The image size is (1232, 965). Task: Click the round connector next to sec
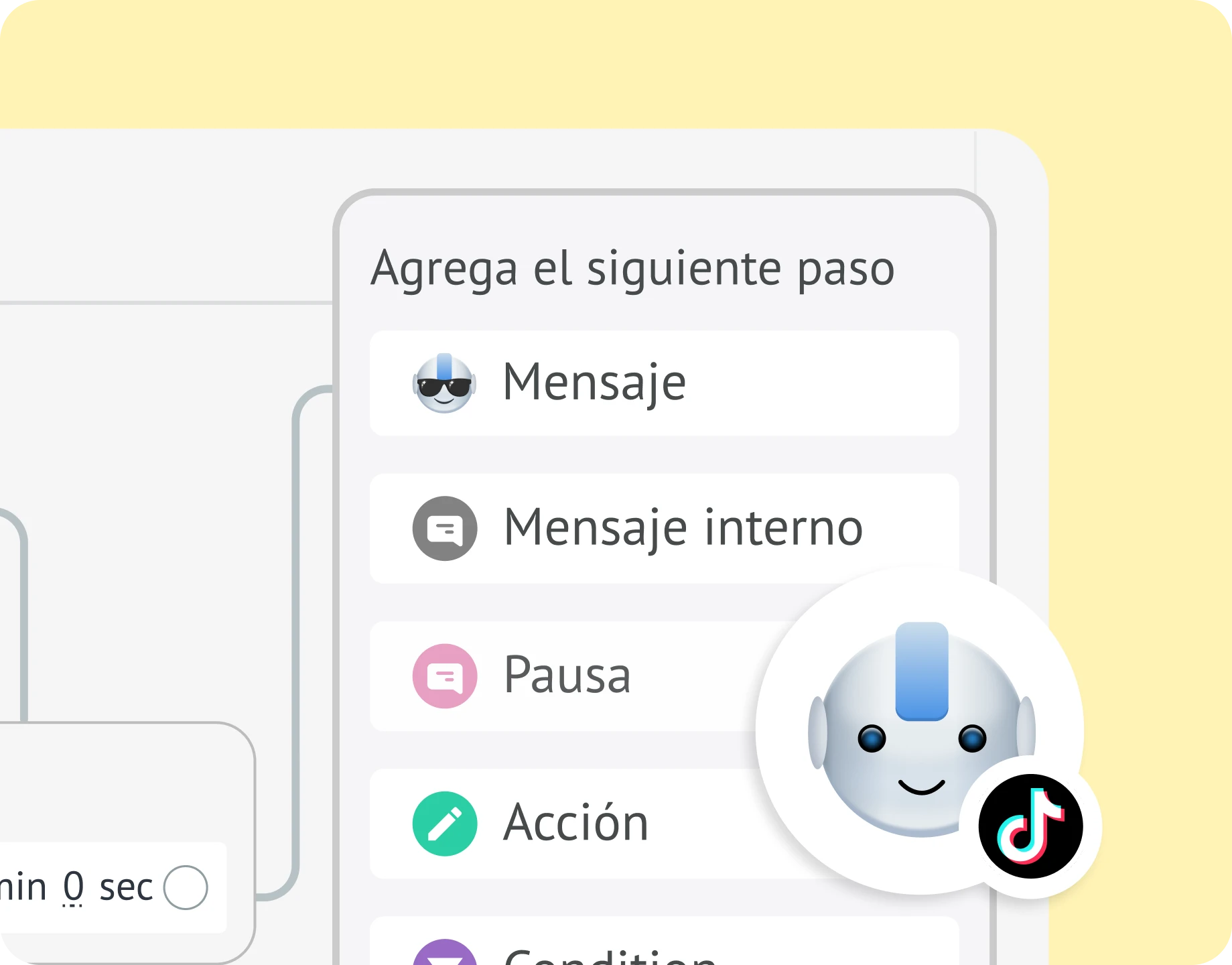click(x=186, y=887)
